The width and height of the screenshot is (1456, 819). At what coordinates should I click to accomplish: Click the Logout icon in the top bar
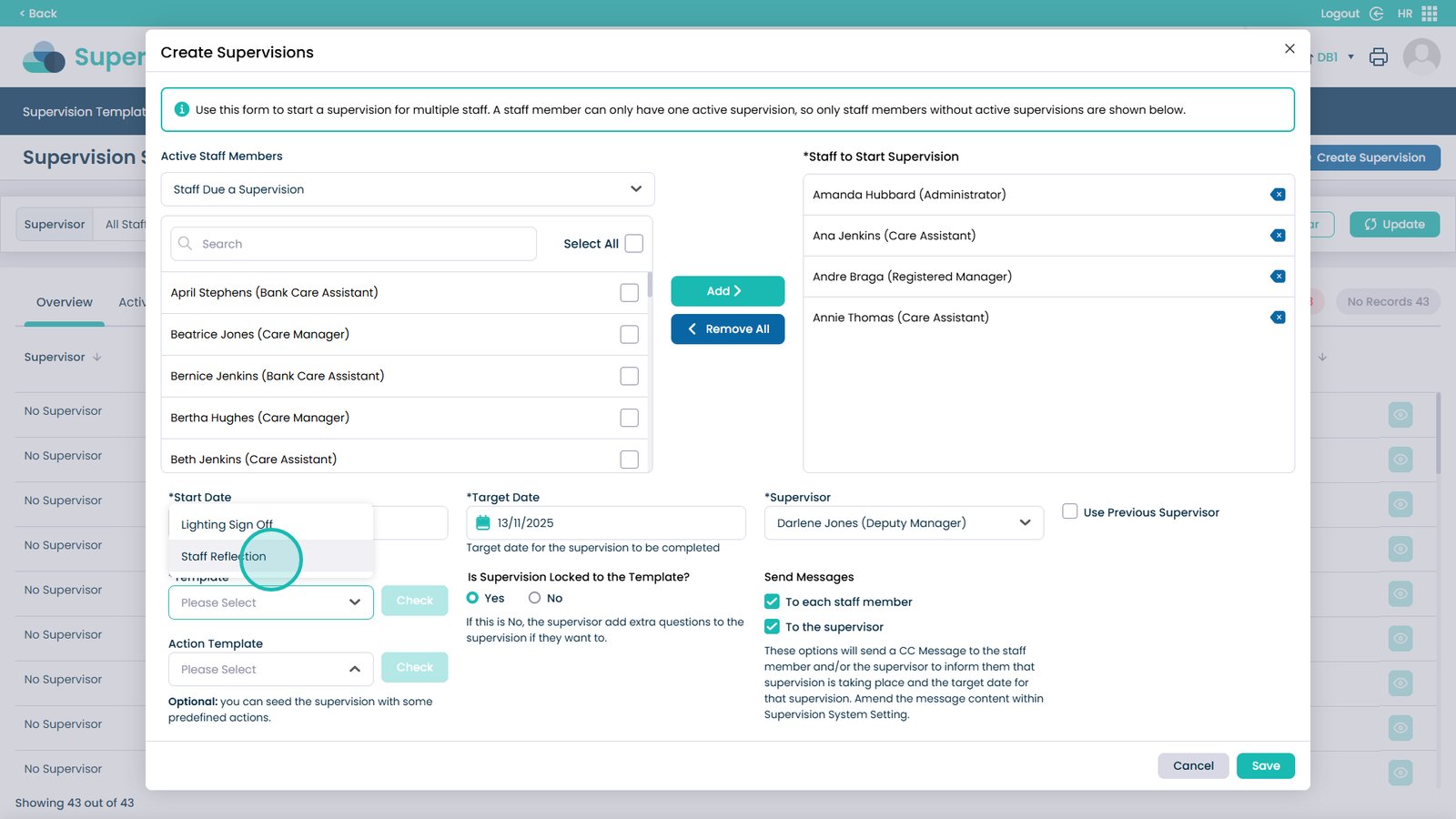[1376, 14]
